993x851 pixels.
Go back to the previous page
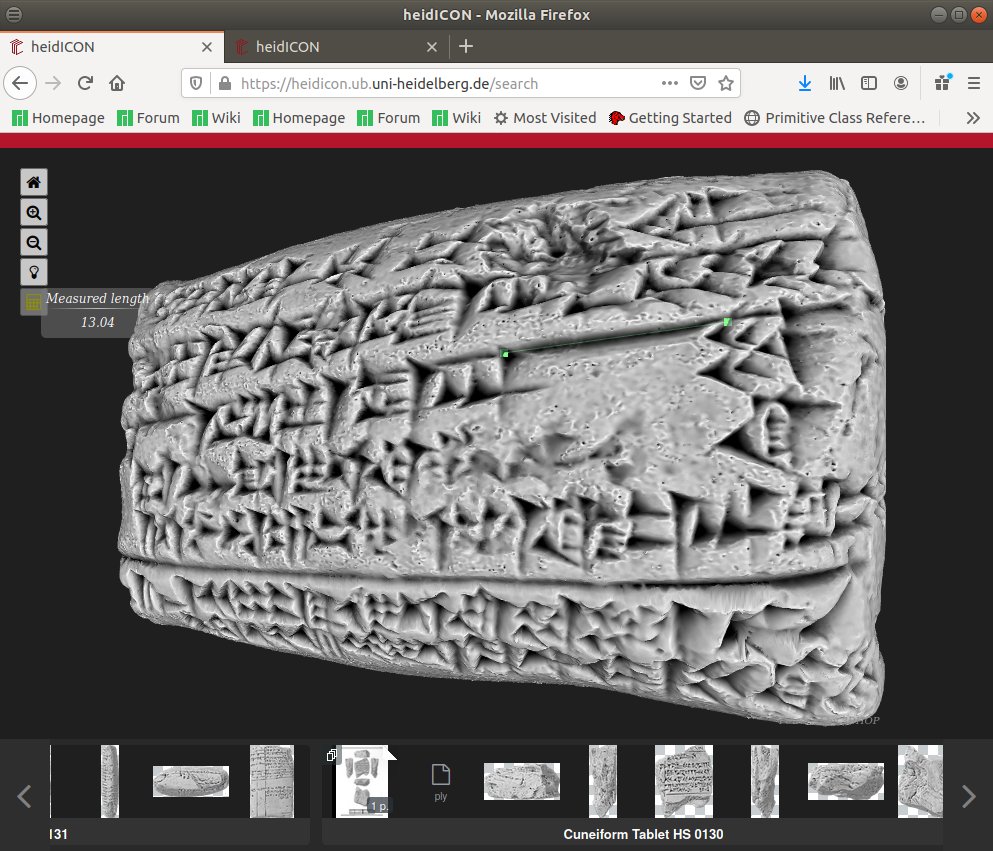click(20, 83)
